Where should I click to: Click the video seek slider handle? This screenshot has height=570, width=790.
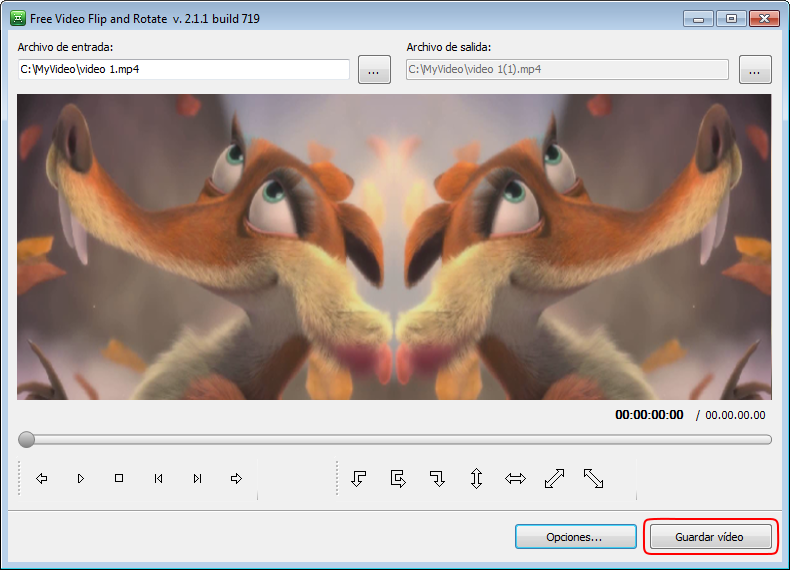[x=27, y=439]
